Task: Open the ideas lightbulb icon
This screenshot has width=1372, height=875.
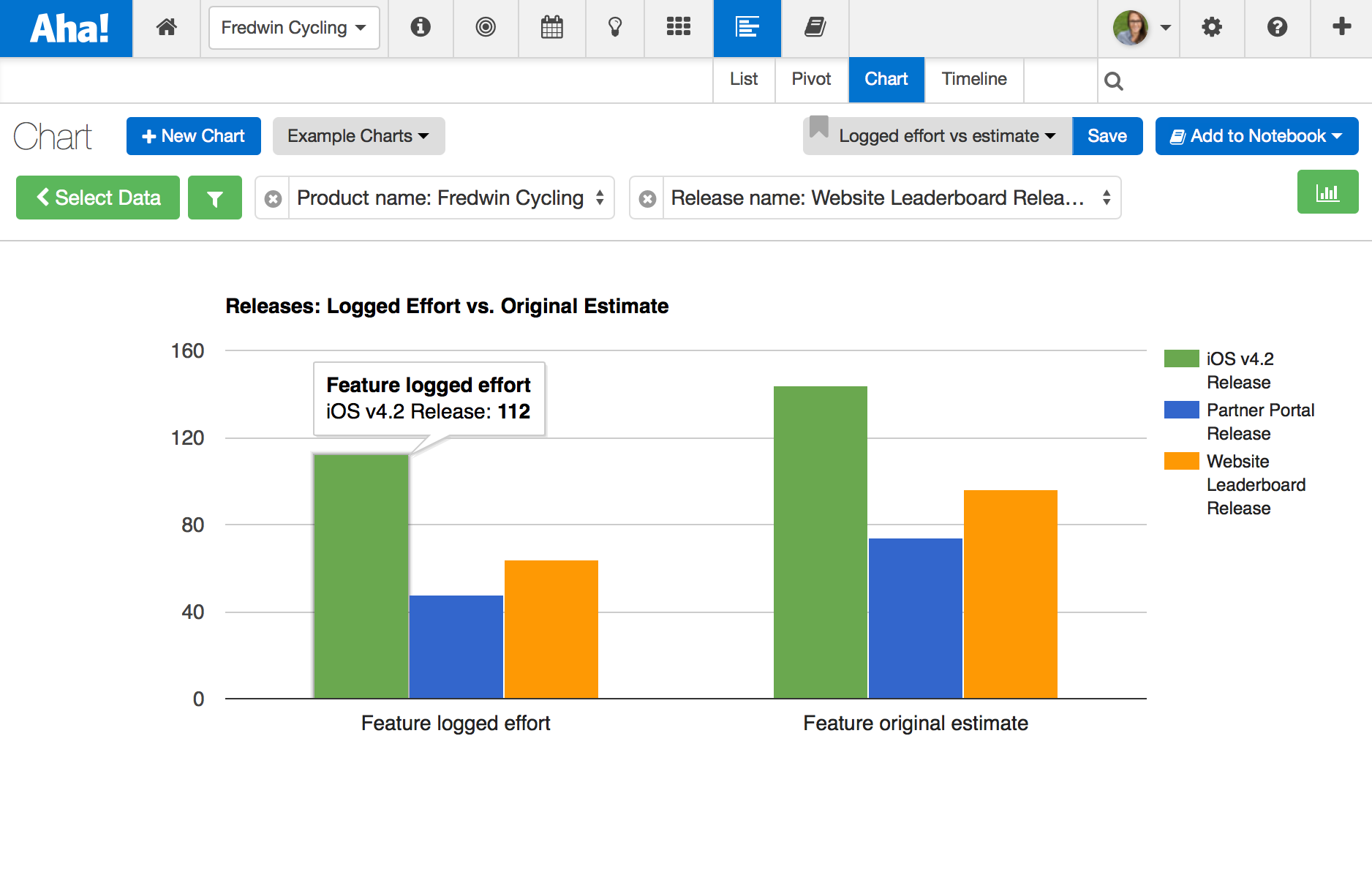Action: [615, 27]
